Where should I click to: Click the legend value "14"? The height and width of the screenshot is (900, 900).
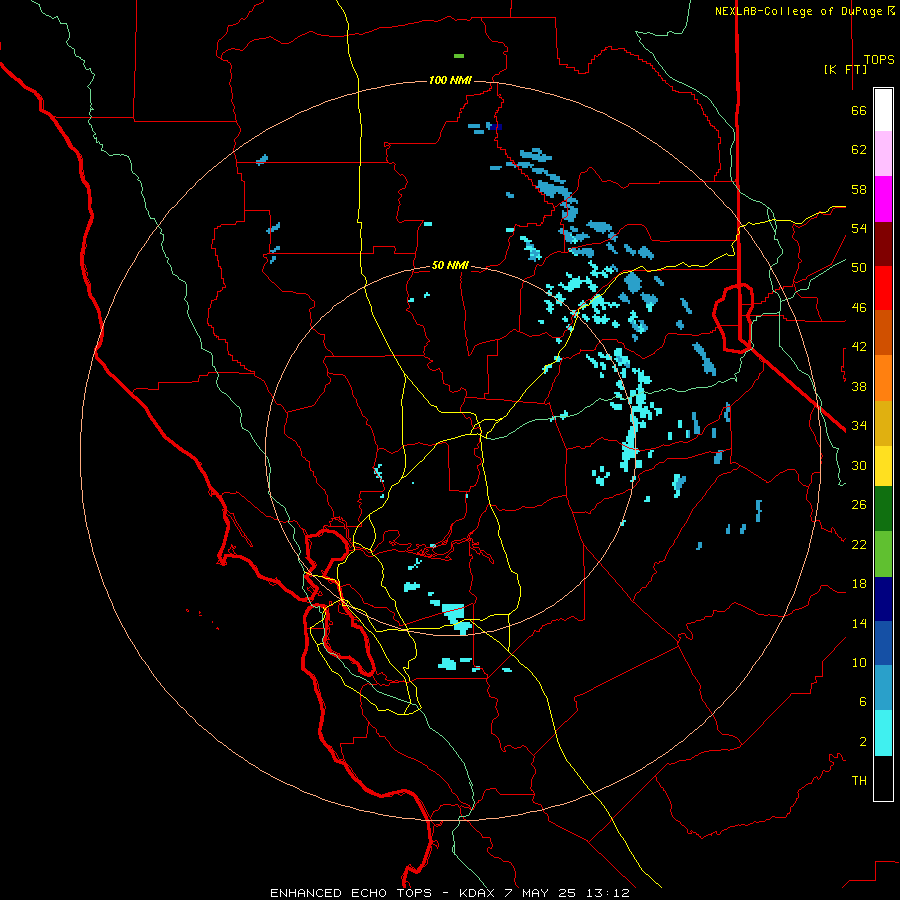point(859,623)
